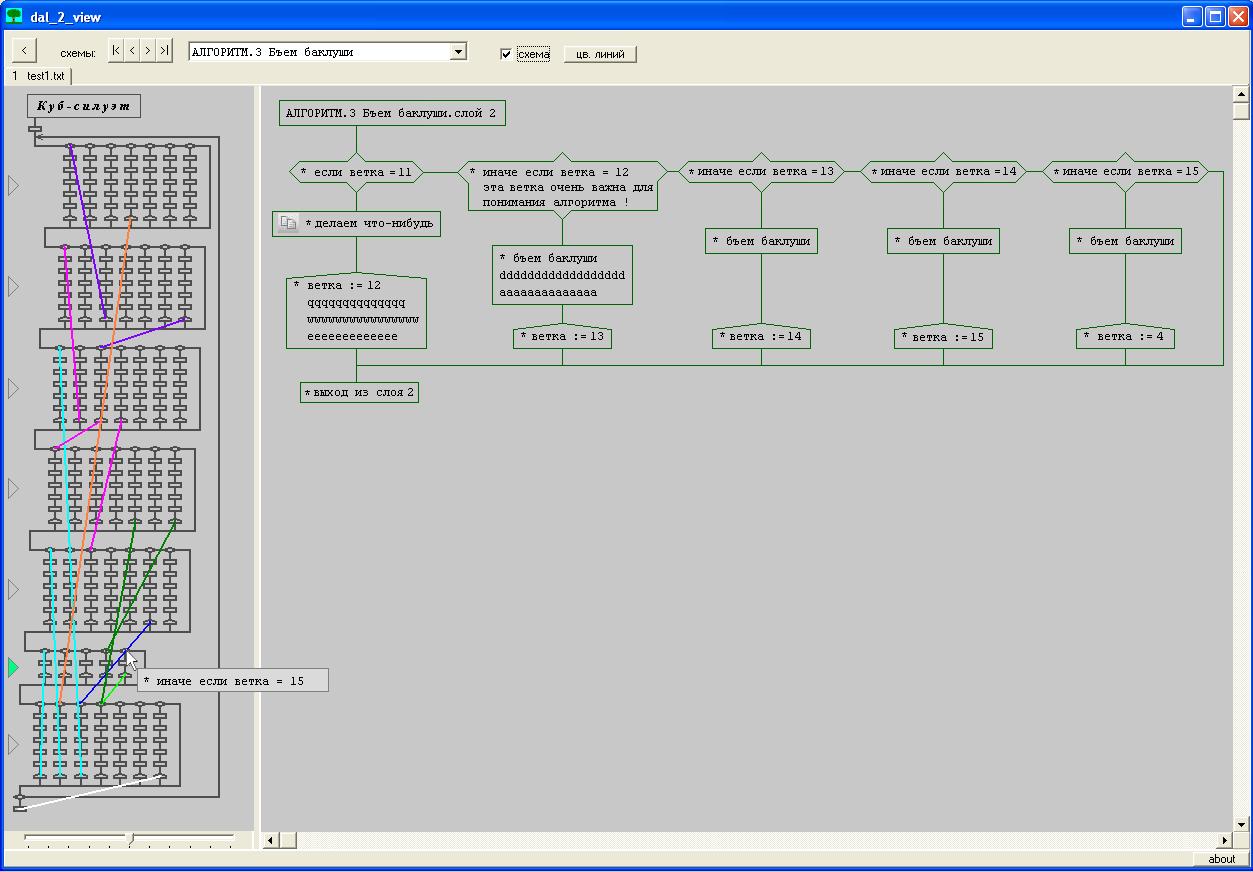Click the 'цв. линий' button
This screenshot has height=872, width=1253.
click(x=600, y=55)
